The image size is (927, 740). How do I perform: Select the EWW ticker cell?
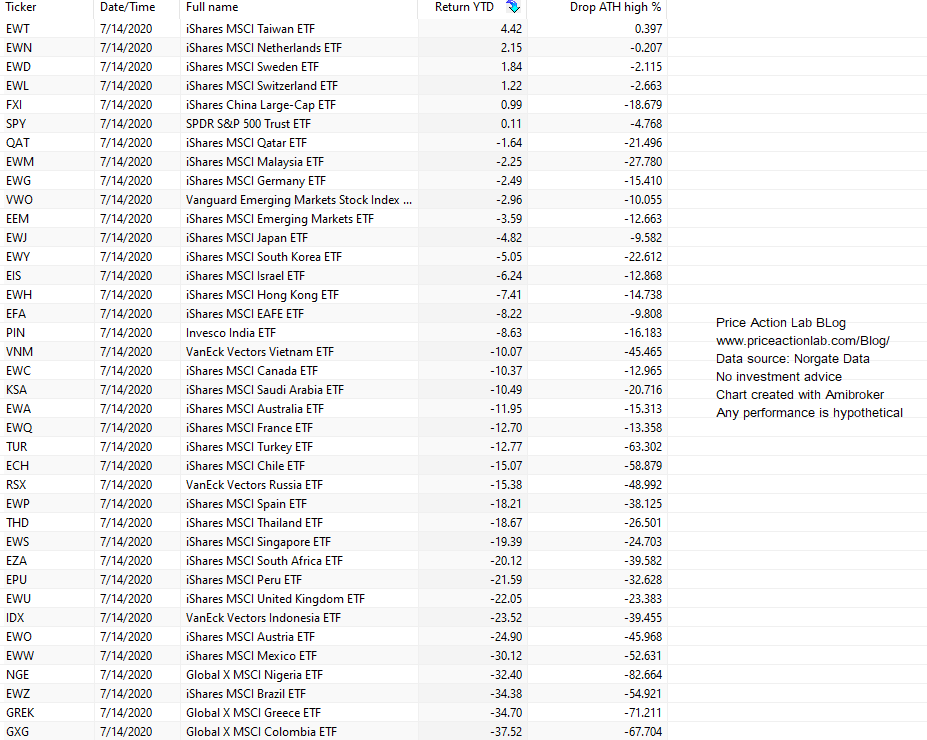coord(20,655)
